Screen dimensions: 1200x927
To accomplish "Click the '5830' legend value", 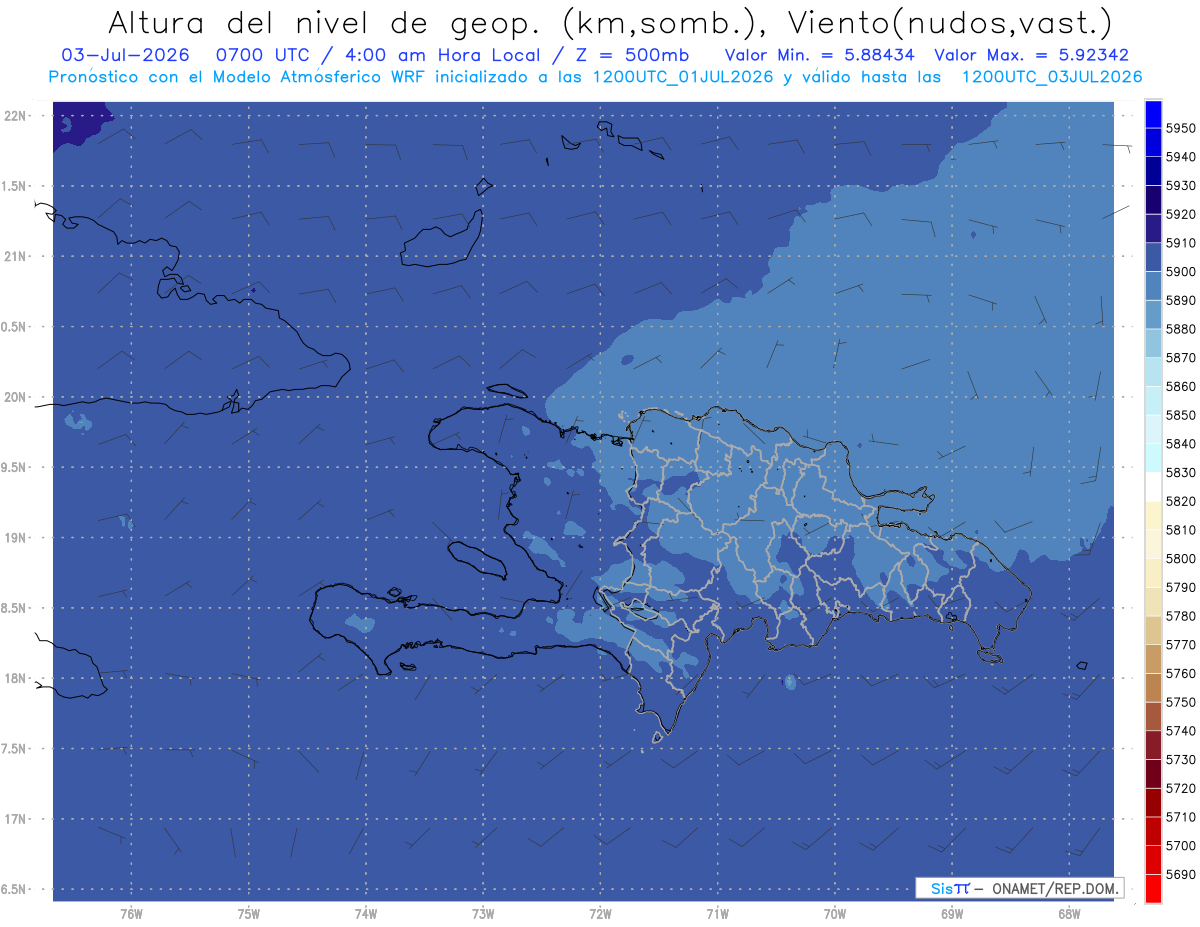I will click(x=1181, y=473).
